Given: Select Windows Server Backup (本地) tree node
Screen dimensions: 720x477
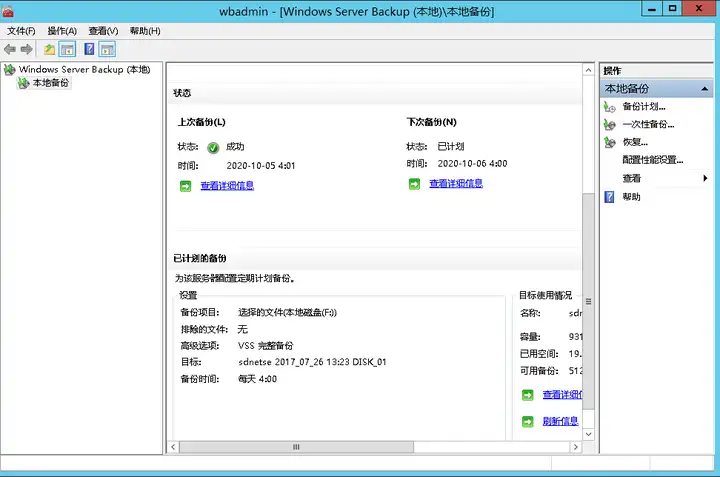Looking at the screenshot, I should pos(84,69).
